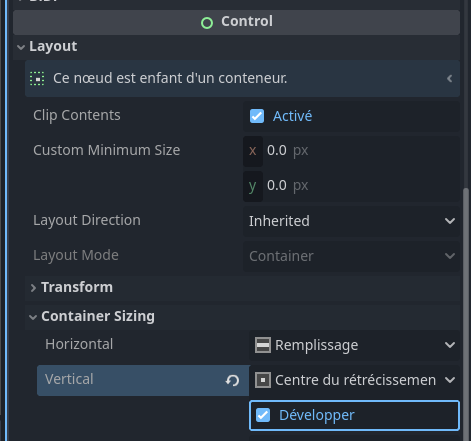This screenshot has height=441, width=471.
Task: Click the container anchor icon beside the message
Action: pyautogui.click(x=37, y=79)
